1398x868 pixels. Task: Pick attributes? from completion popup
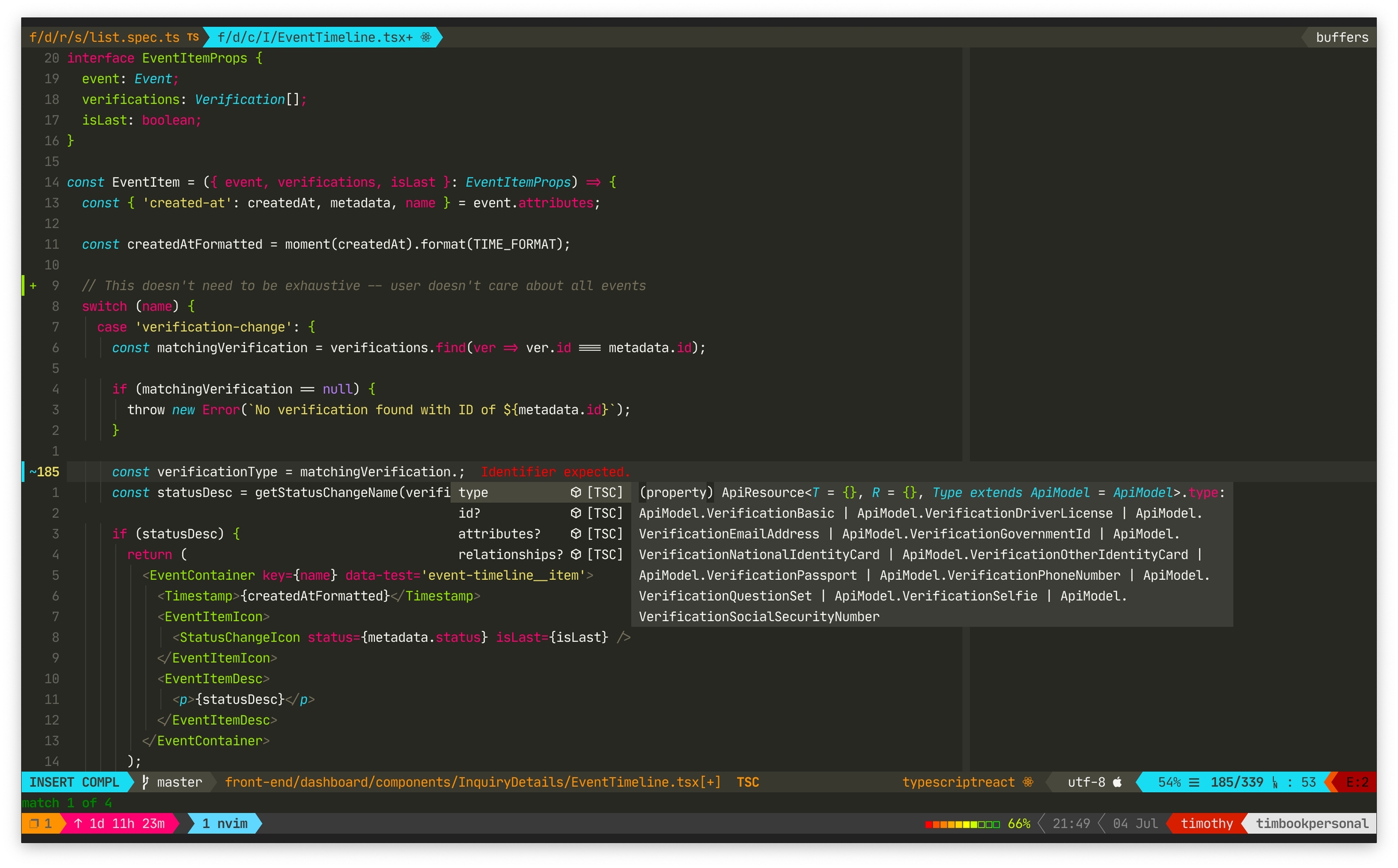click(x=499, y=534)
